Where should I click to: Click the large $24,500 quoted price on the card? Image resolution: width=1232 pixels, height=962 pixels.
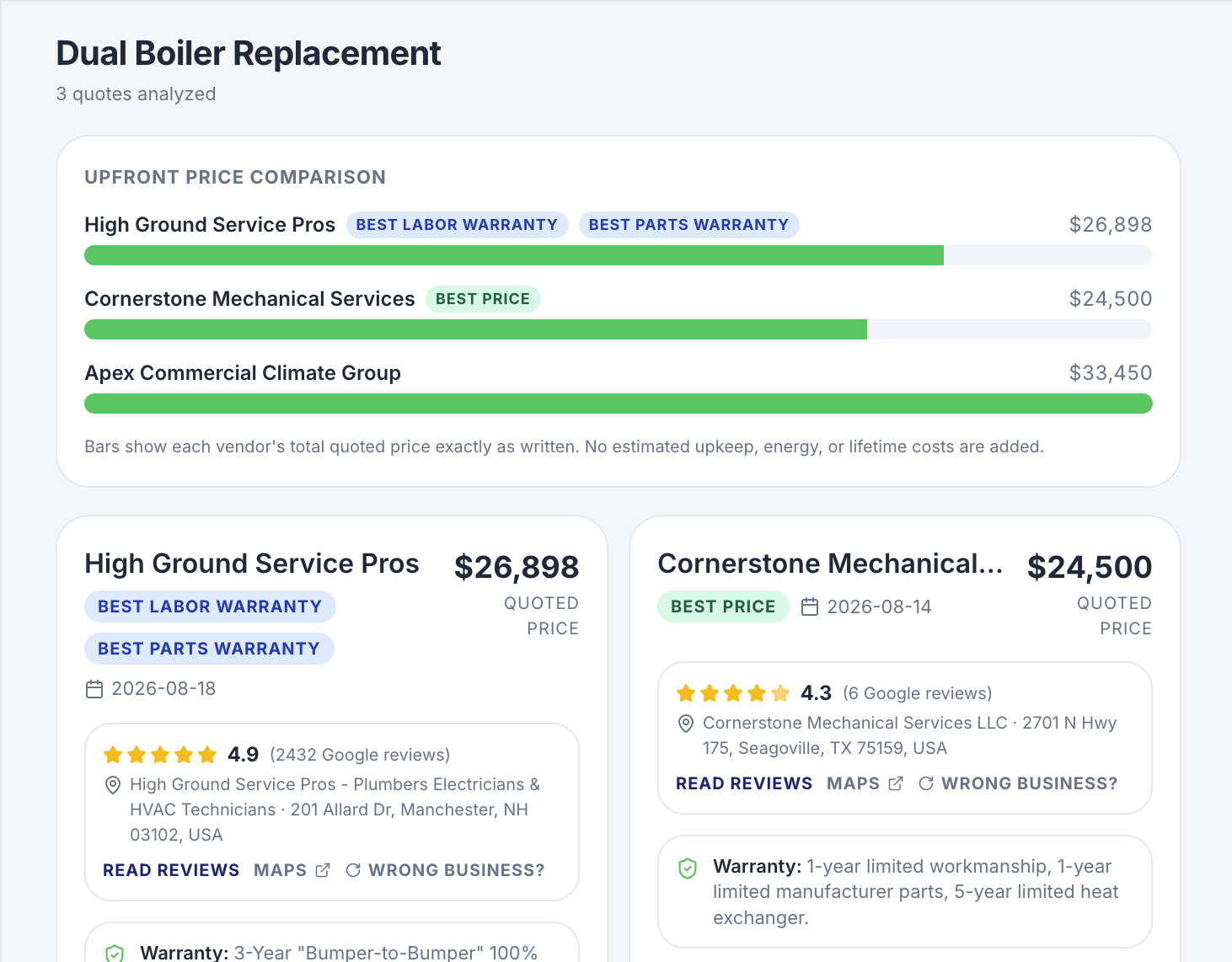[1090, 567]
